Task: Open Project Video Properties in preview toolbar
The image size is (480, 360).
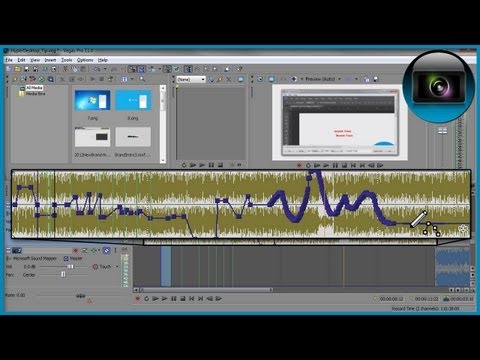Action: (260, 79)
